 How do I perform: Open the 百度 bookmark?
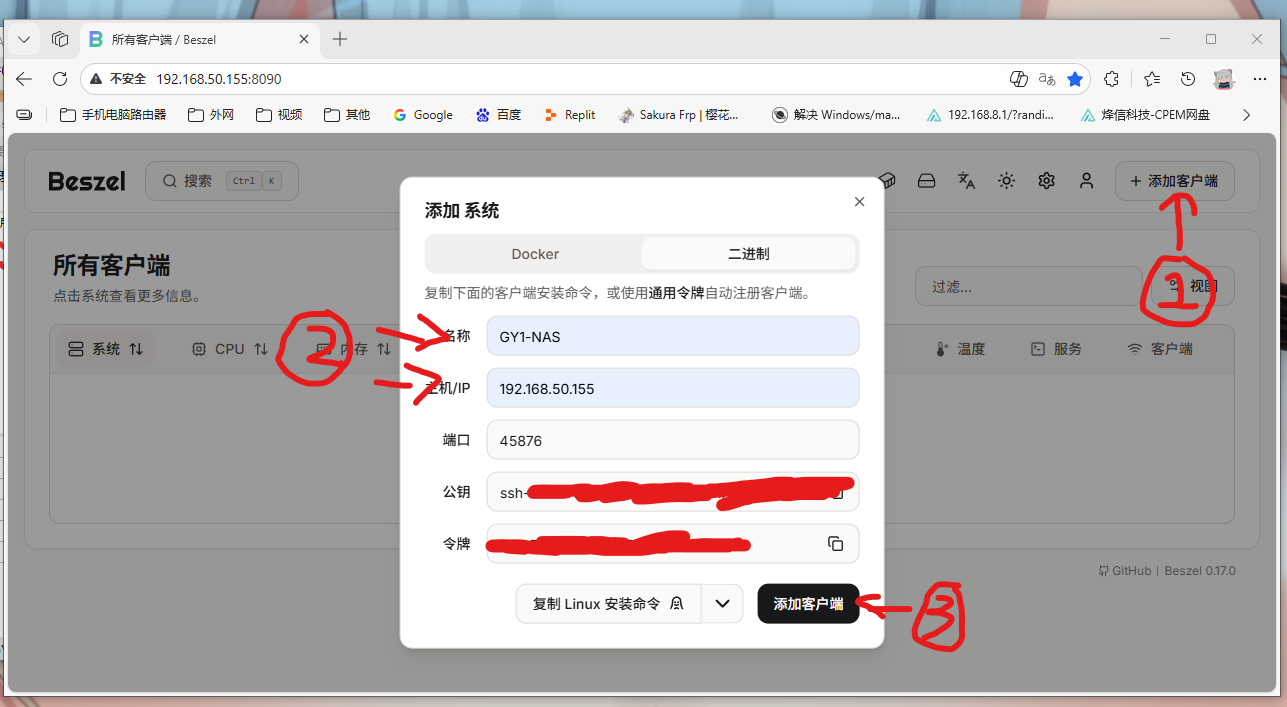498,115
